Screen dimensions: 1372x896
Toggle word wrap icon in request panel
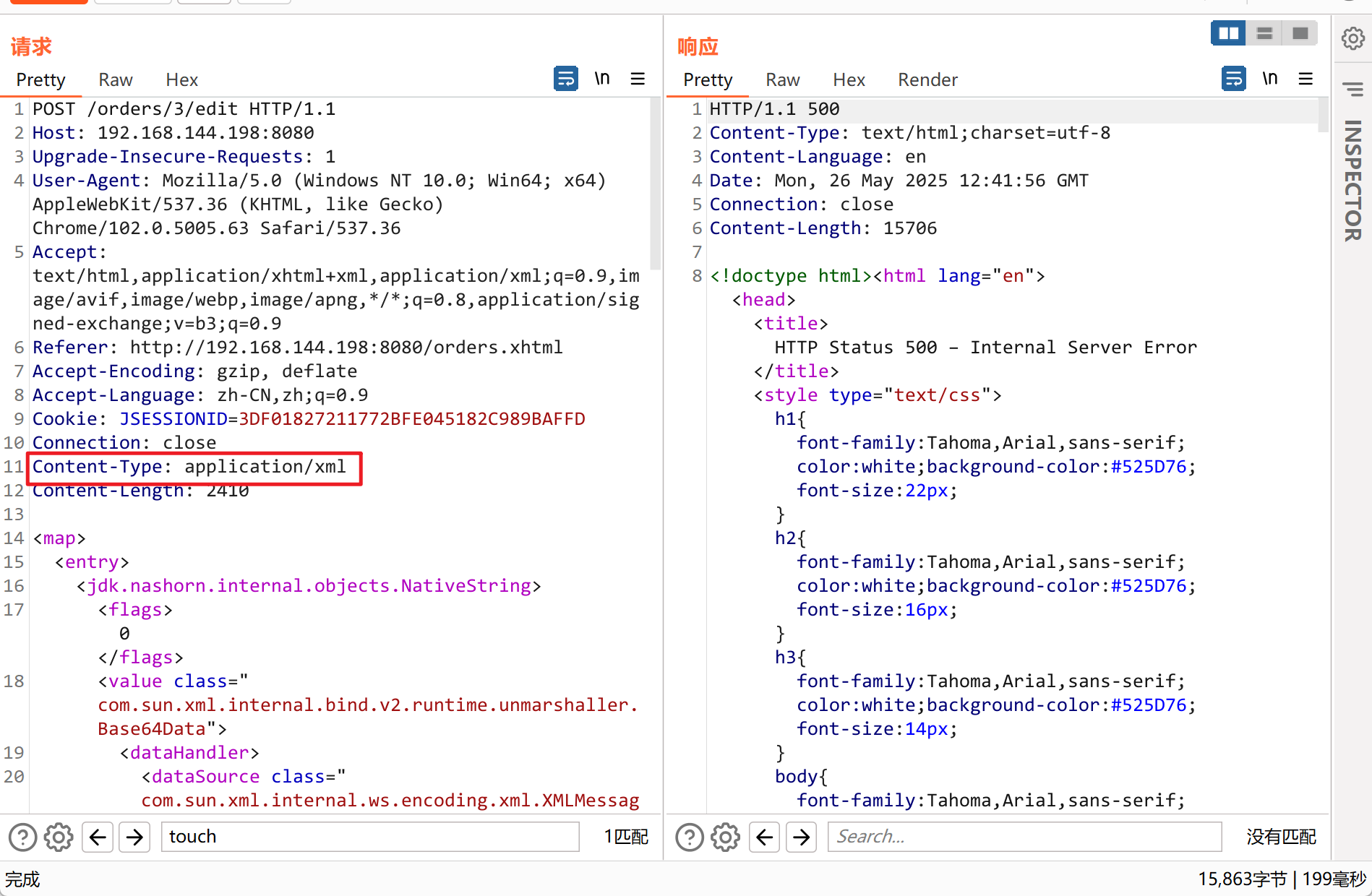coord(565,78)
